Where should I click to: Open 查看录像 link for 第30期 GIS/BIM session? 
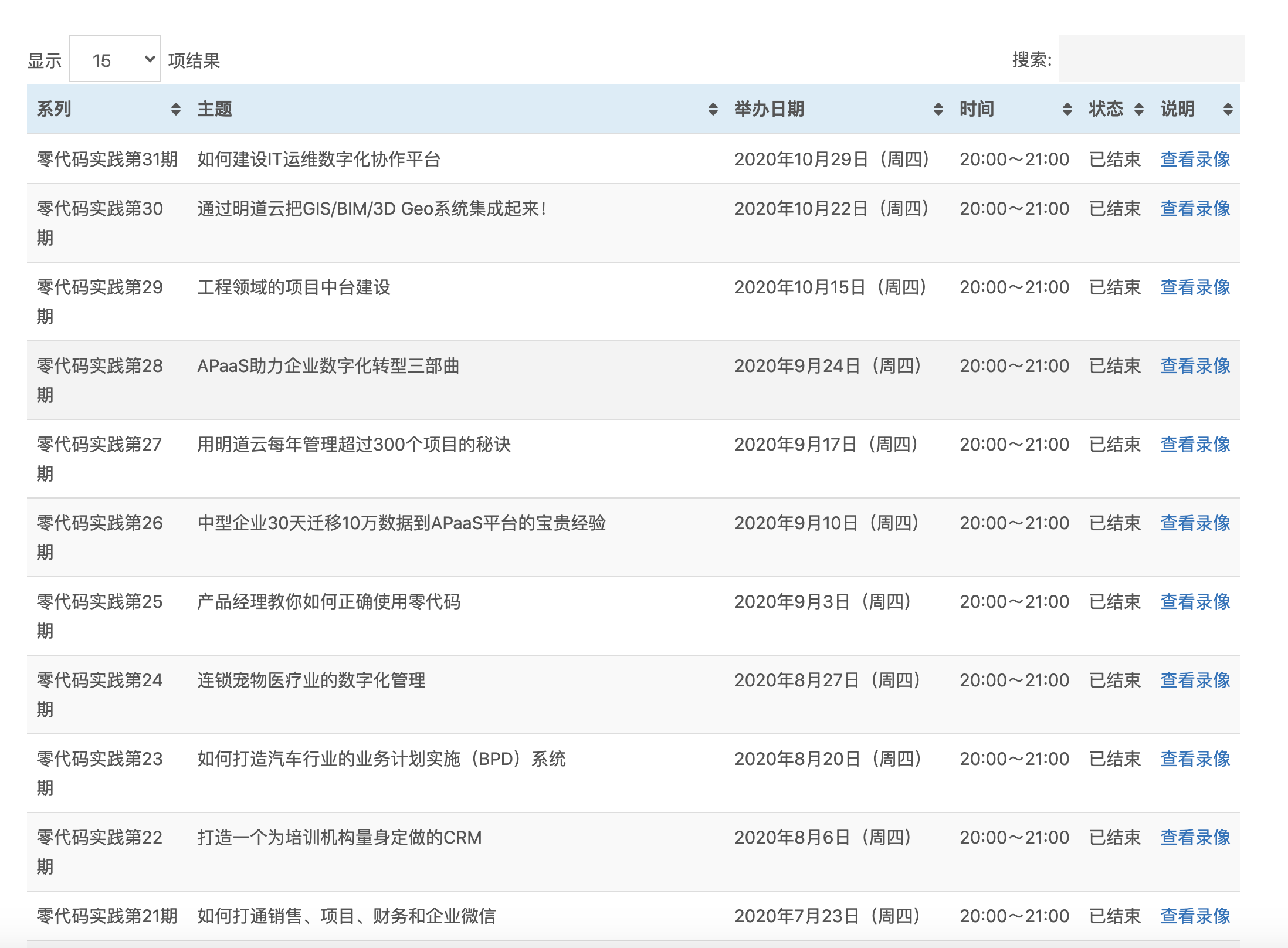pos(1195,209)
